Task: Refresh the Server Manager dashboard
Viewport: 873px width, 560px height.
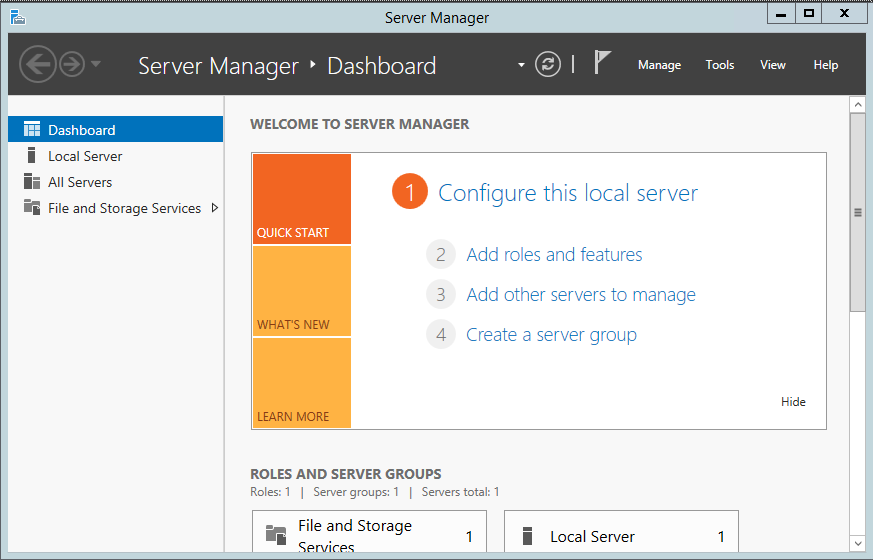Action: tap(547, 65)
